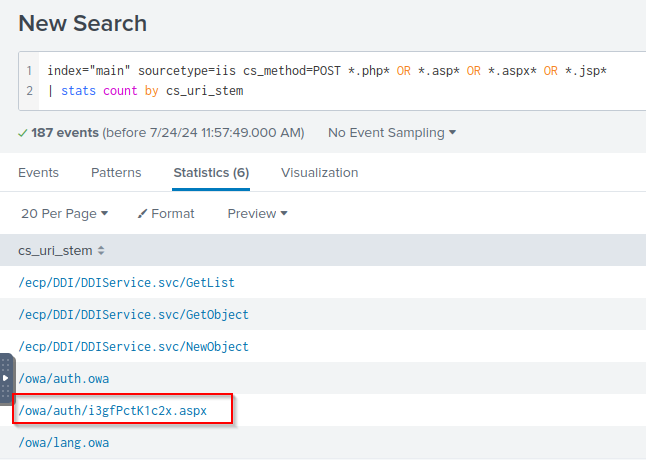The width and height of the screenshot is (646, 473).
Task: Expand the side panel play arrow handle
Action: coord(5,378)
